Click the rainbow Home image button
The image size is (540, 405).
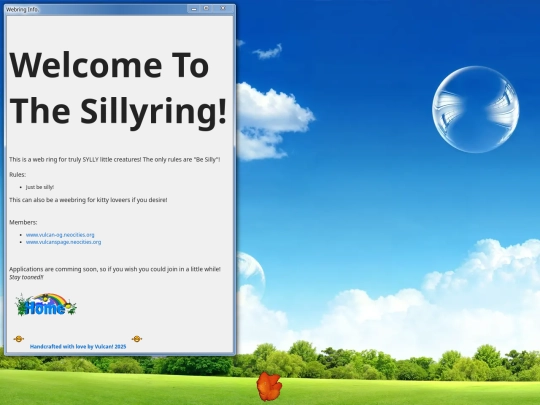tap(46, 304)
